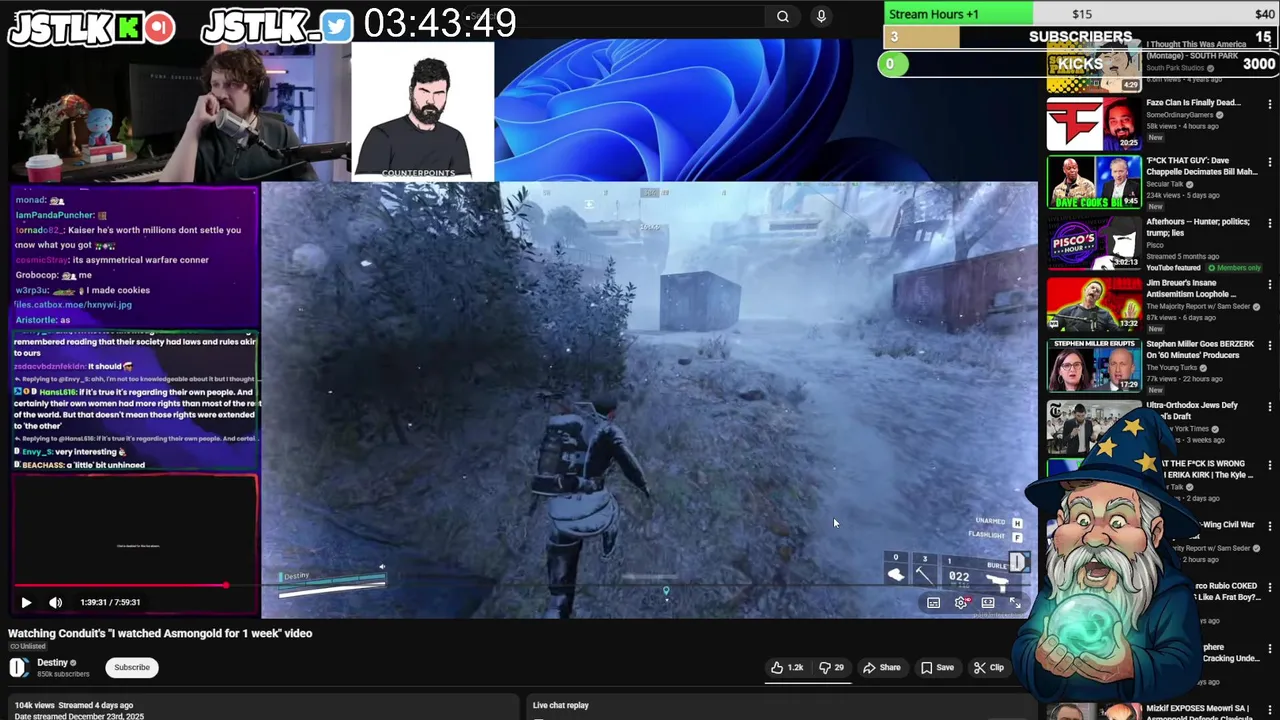
Task: Open more options for 'Faze Clan Is Finally Dead'
Action: pyautogui.click(x=1270, y=104)
